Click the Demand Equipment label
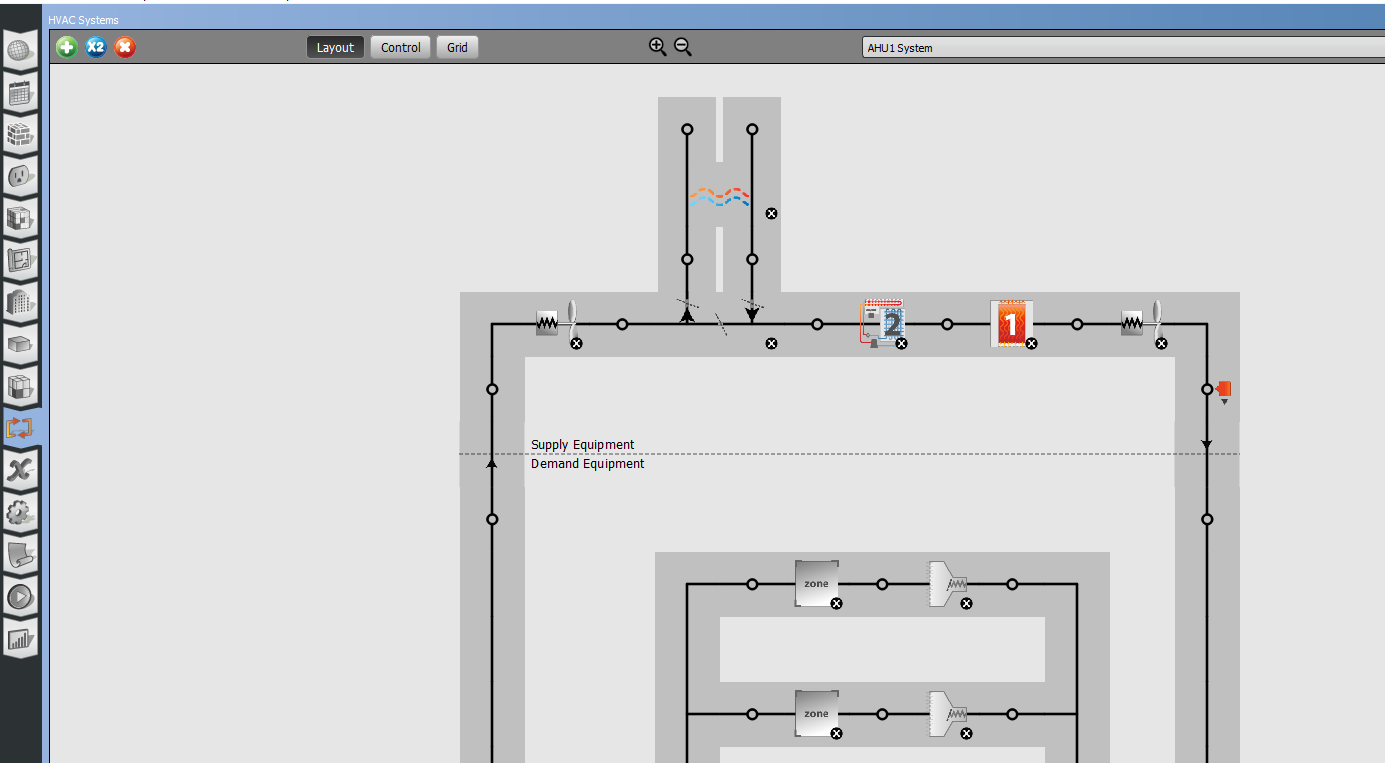This screenshot has width=1385, height=763. pyautogui.click(x=588, y=464)
